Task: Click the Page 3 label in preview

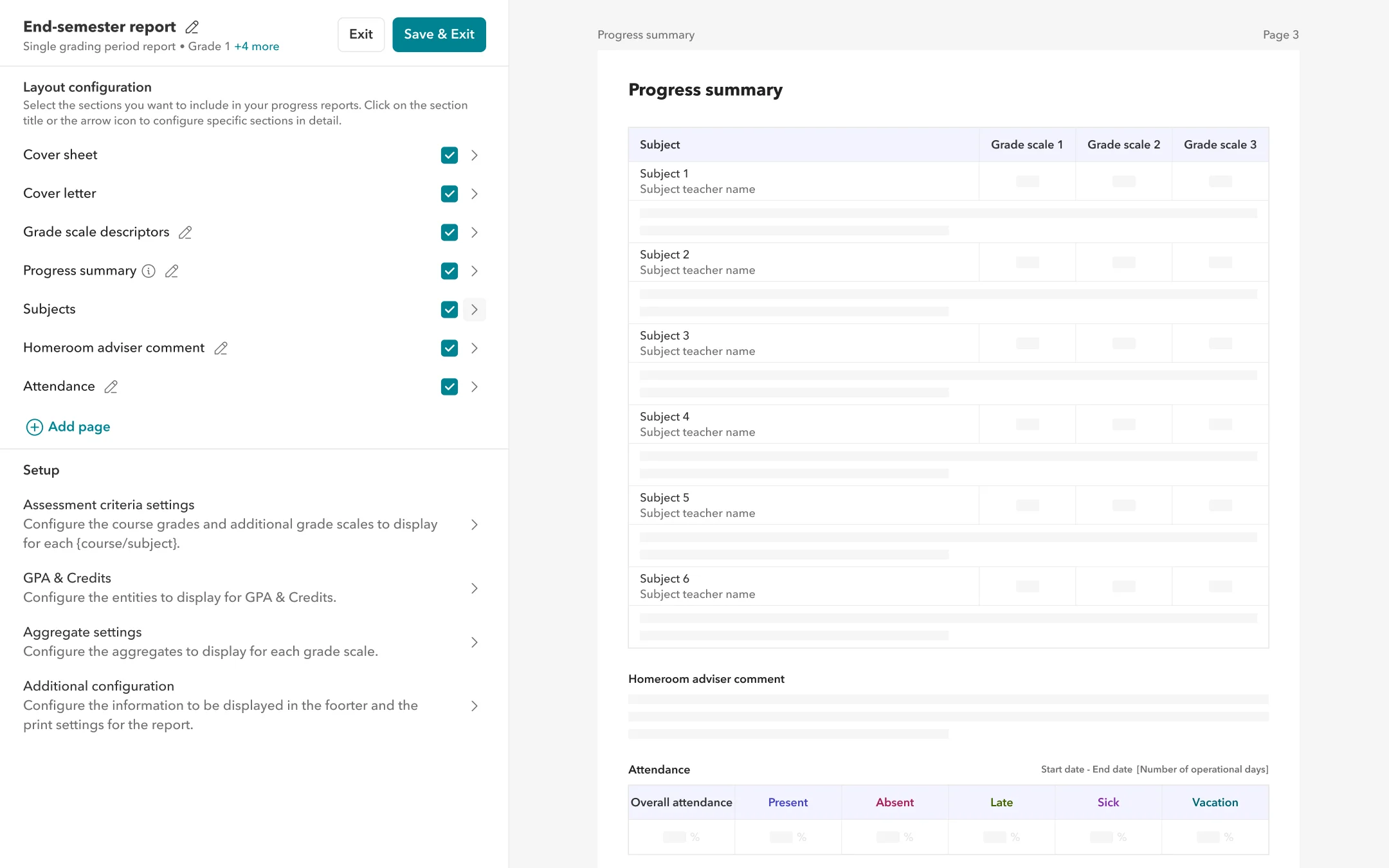Action: (1280, 35)
